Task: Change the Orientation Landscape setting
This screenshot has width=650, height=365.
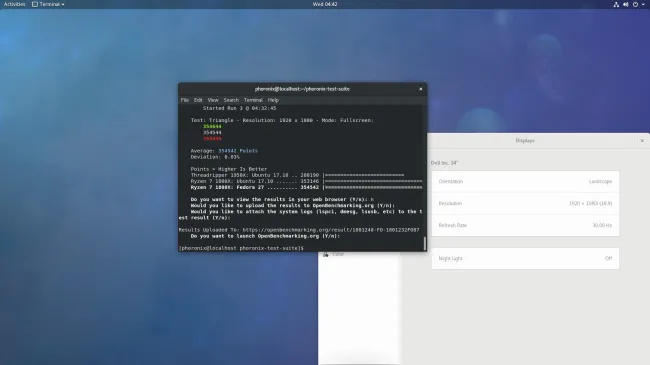Action: 525,182
